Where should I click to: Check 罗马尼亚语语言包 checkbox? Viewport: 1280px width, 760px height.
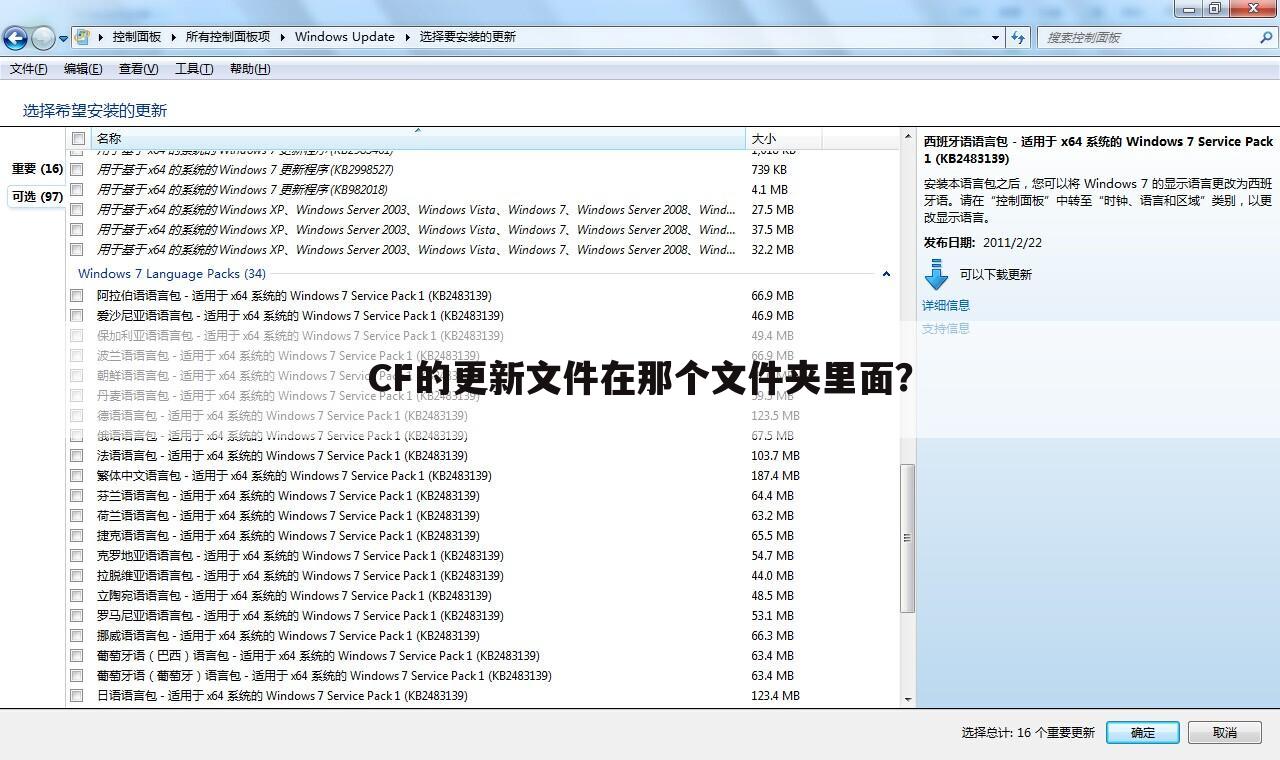click(77, 616)
